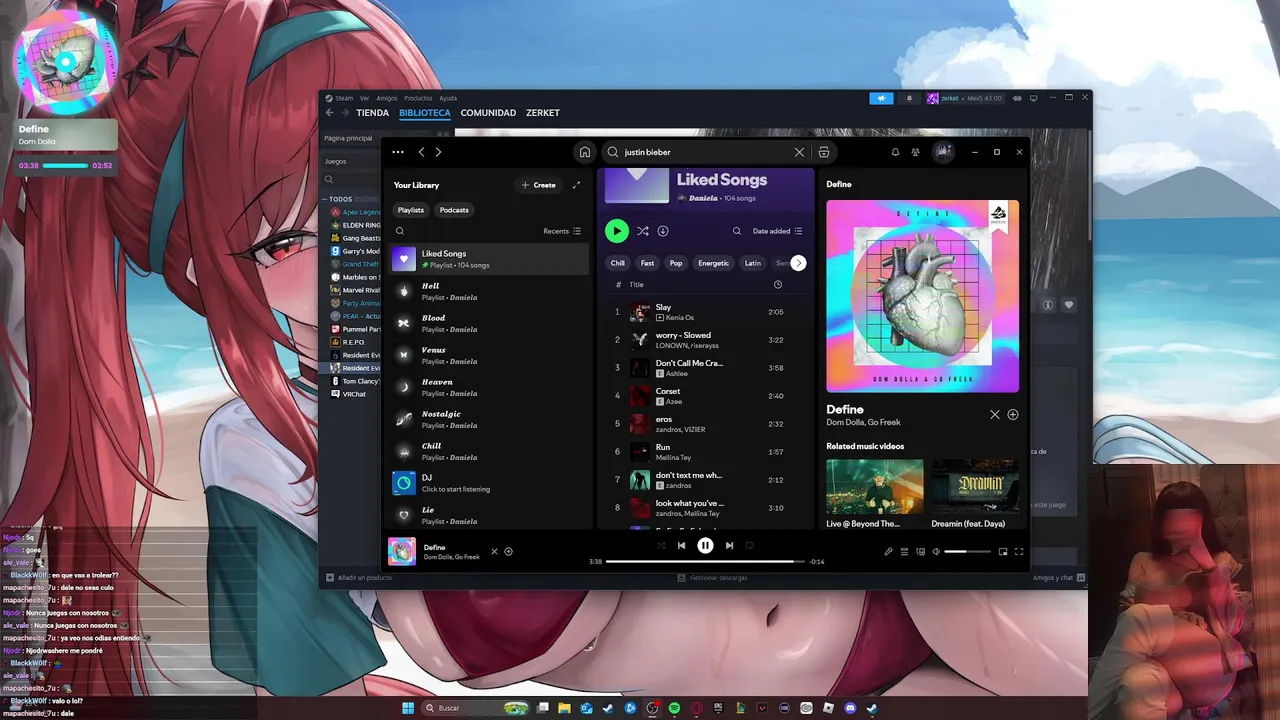Screen dimensions: 1280x720
Task: Select the Chill filter chip
Action: tap(618, 263)
